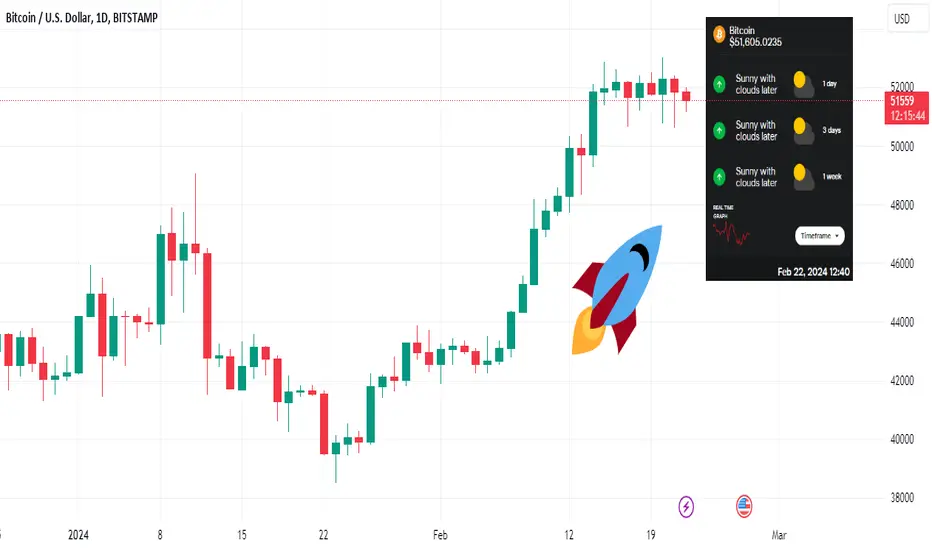This screenshot has width=932, height=550.
Task: Click the rocket sticker on the chart
Action: (617, 290)
